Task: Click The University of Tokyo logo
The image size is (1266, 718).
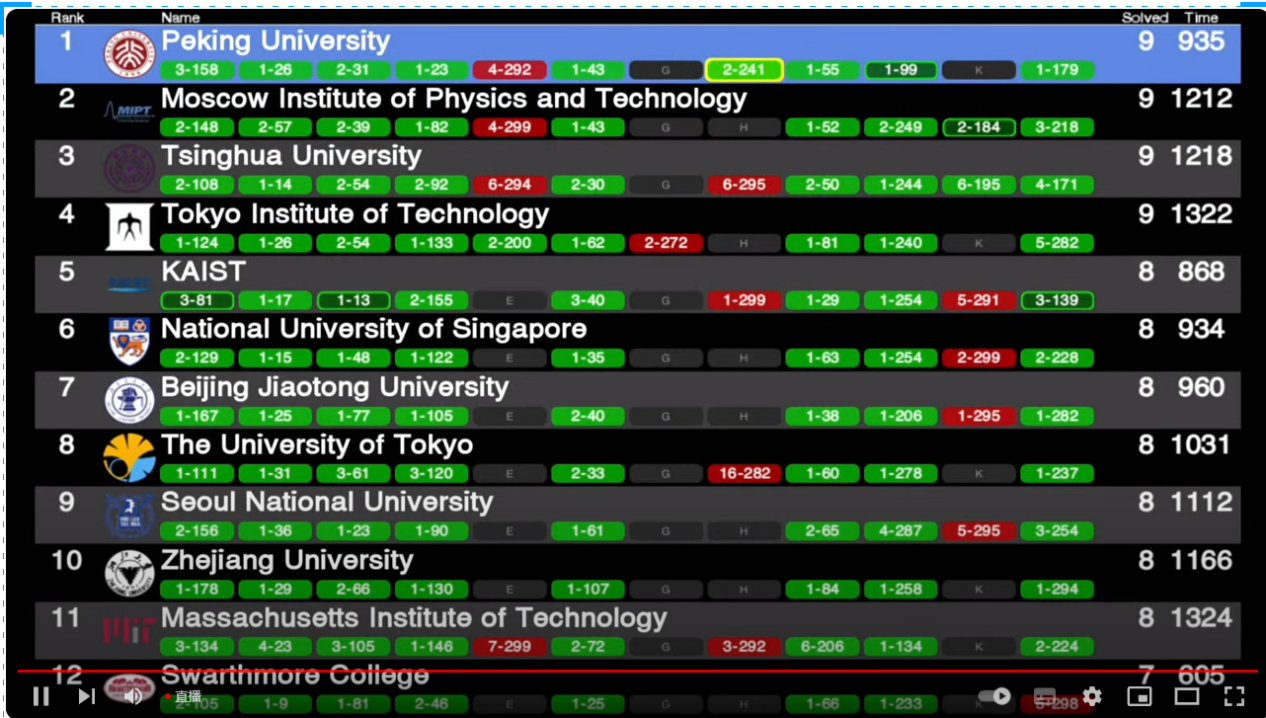Action: [x=130, y=458]
